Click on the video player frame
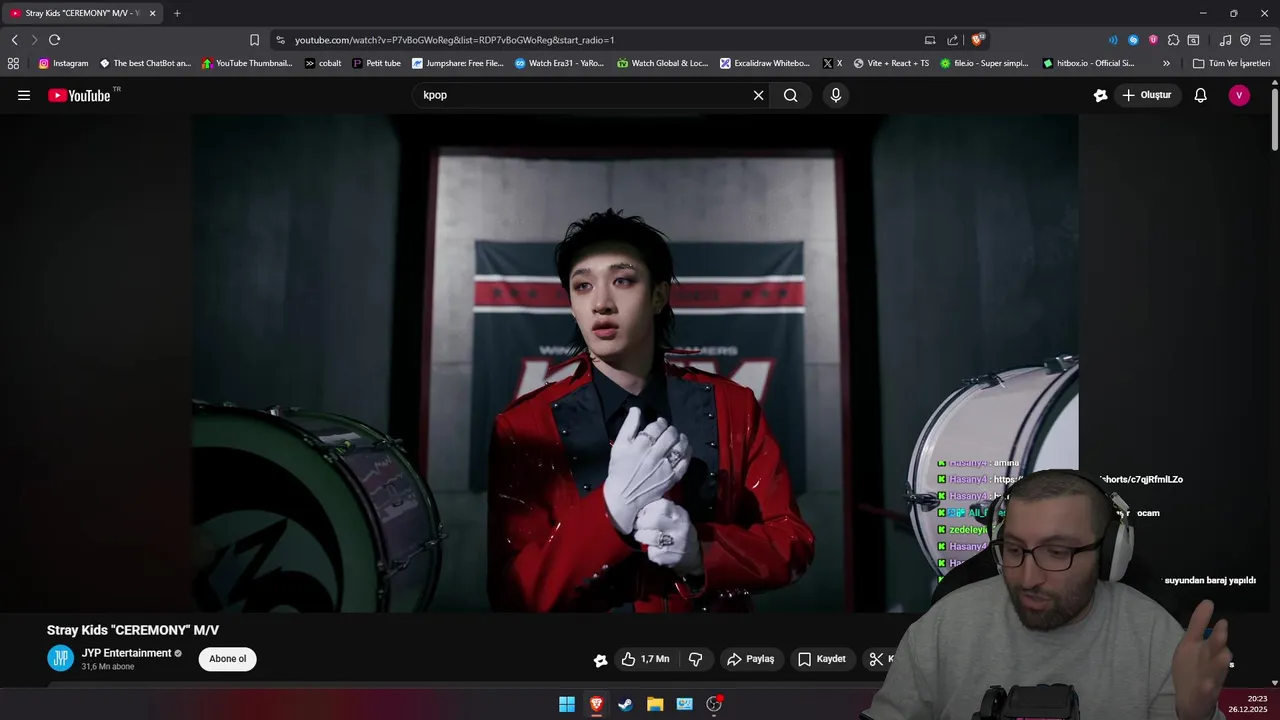The image size is (1280, 720). click(635, 363)
